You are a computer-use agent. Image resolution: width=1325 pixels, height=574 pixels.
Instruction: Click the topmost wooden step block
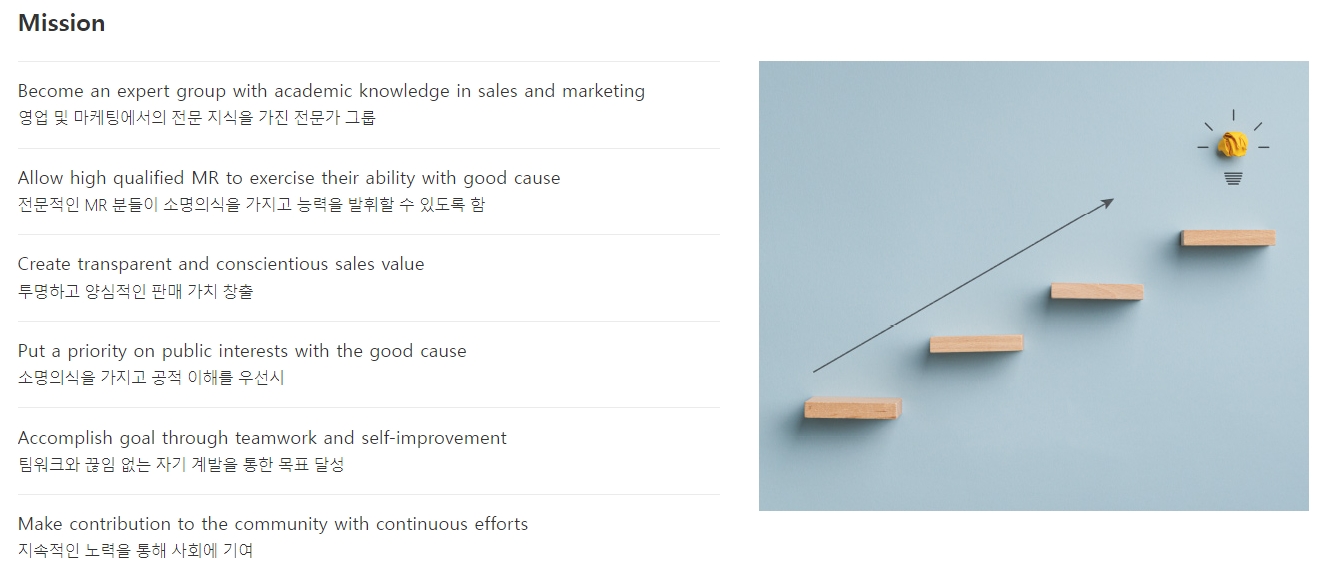click(1228, 238)
